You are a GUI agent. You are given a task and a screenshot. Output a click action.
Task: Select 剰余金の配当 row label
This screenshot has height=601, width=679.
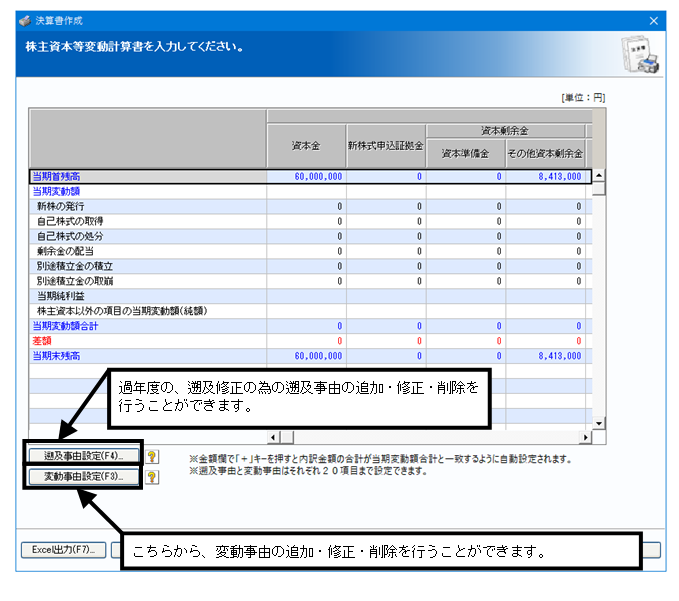148,251
